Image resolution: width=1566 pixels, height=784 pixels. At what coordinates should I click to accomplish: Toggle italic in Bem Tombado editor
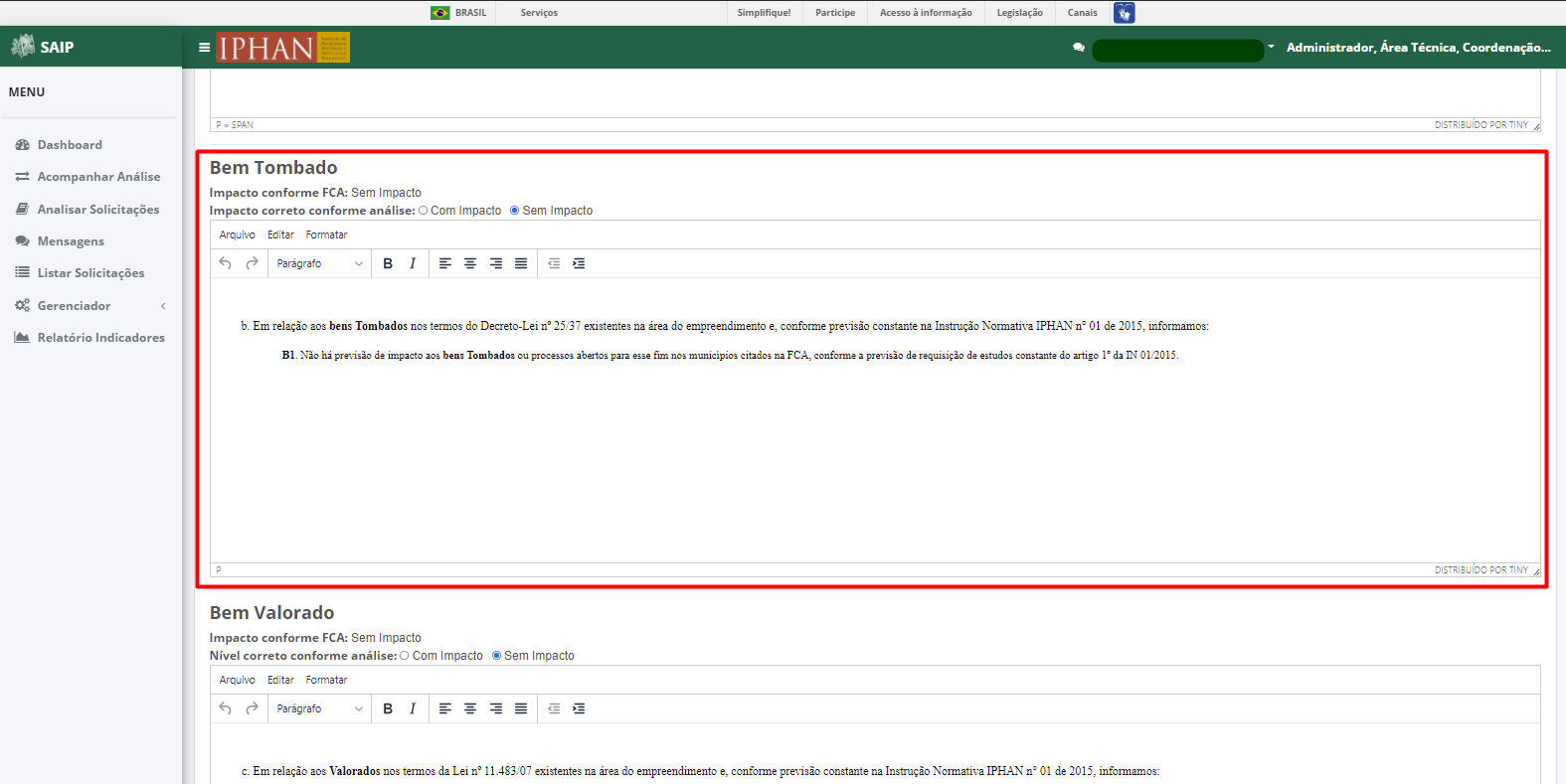click(x=413, y=263)
